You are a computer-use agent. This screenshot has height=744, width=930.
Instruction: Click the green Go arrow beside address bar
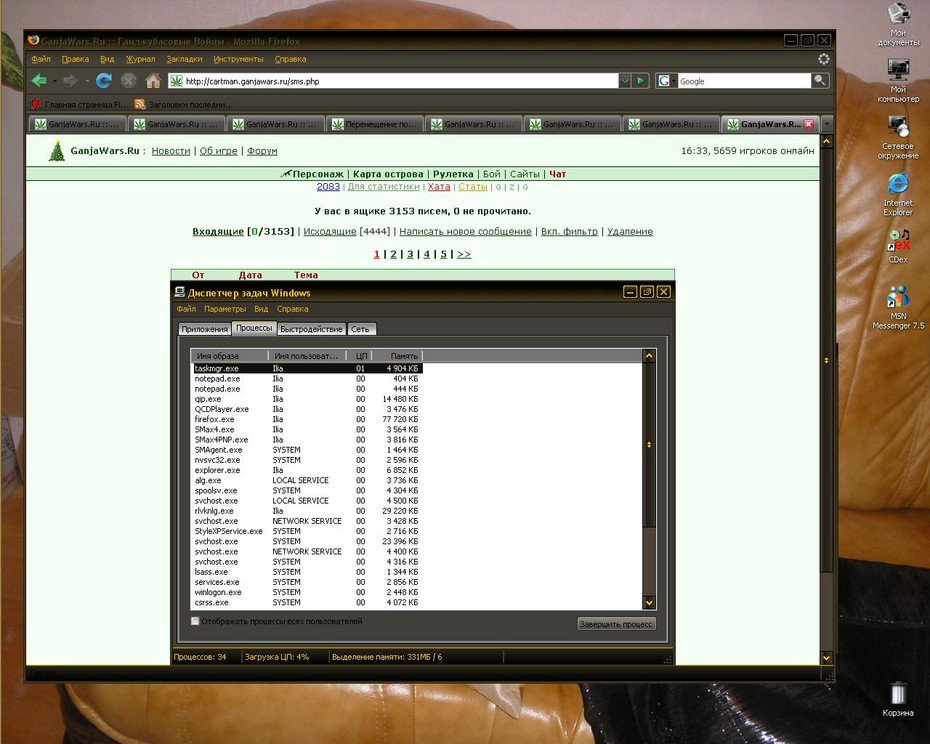(640, 81)
